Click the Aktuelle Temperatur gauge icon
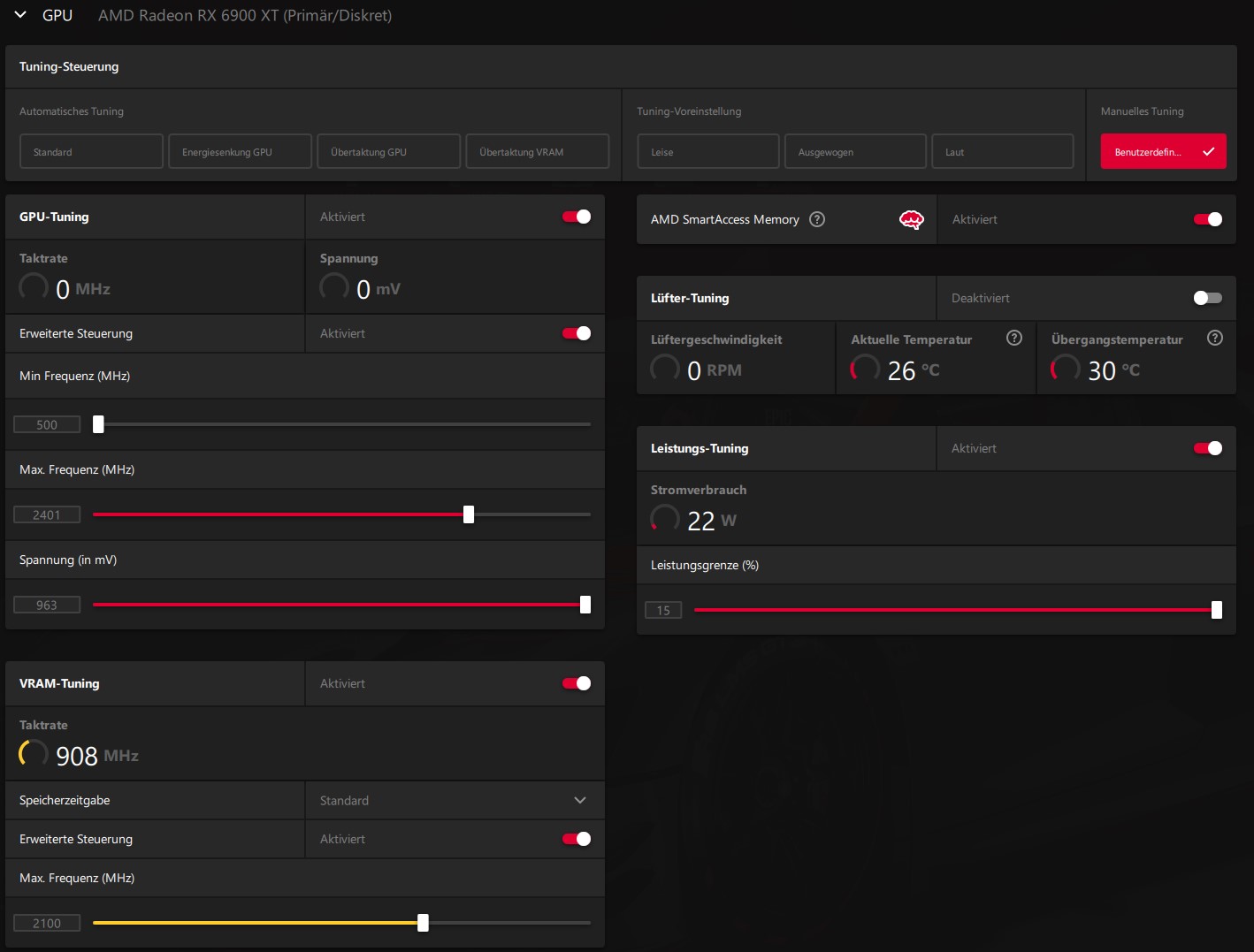Screen dimensions: 1254x952 [x=865, y=369]
